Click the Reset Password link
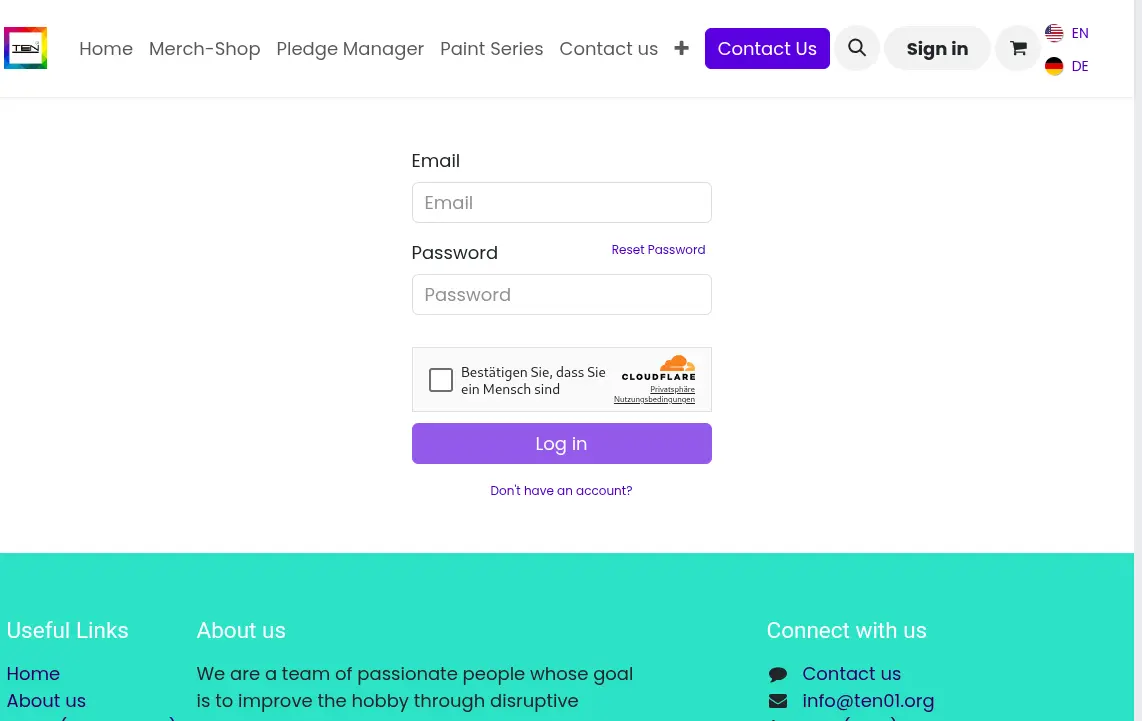Screen dimensions: 1142x721 [658, 250]
